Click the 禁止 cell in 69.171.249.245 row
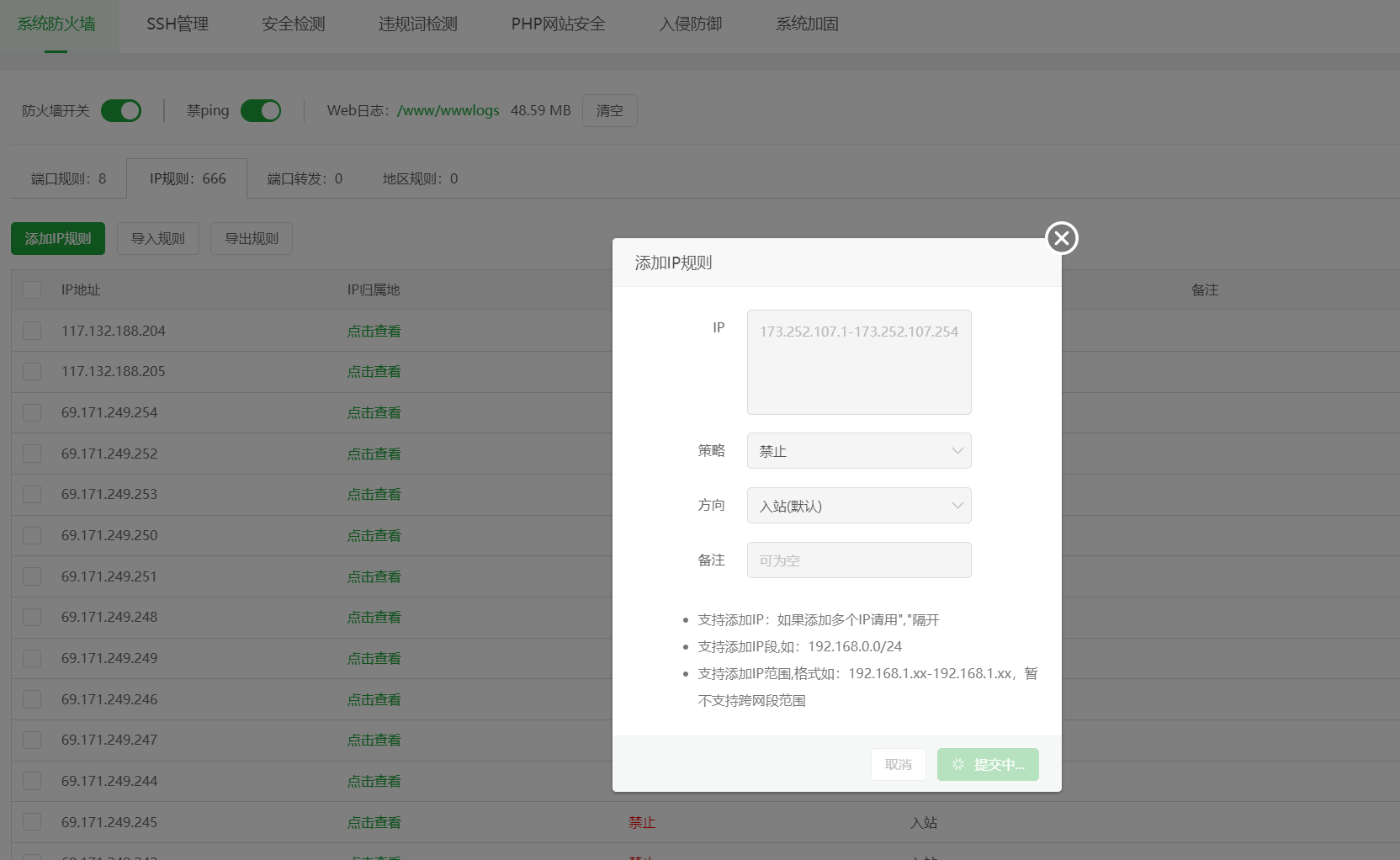The height and width of the screenshot is (860, 1400). [642, 822]
